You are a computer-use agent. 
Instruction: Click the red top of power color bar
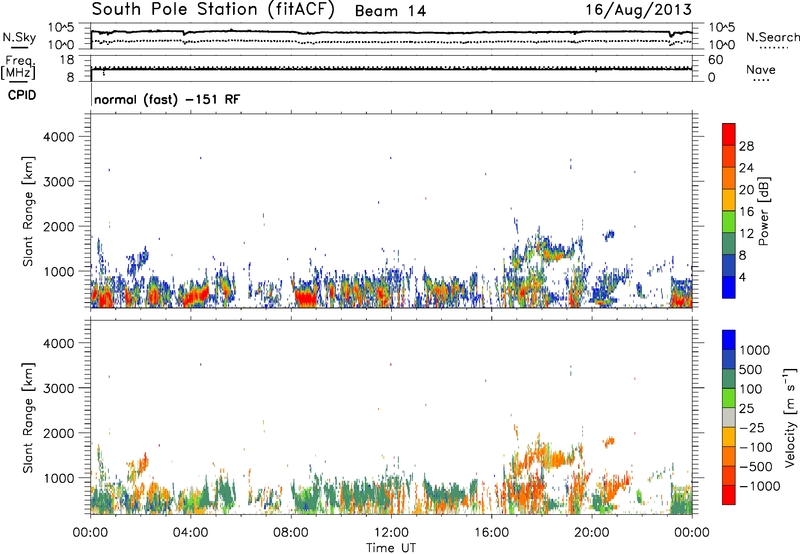(729, 134)
